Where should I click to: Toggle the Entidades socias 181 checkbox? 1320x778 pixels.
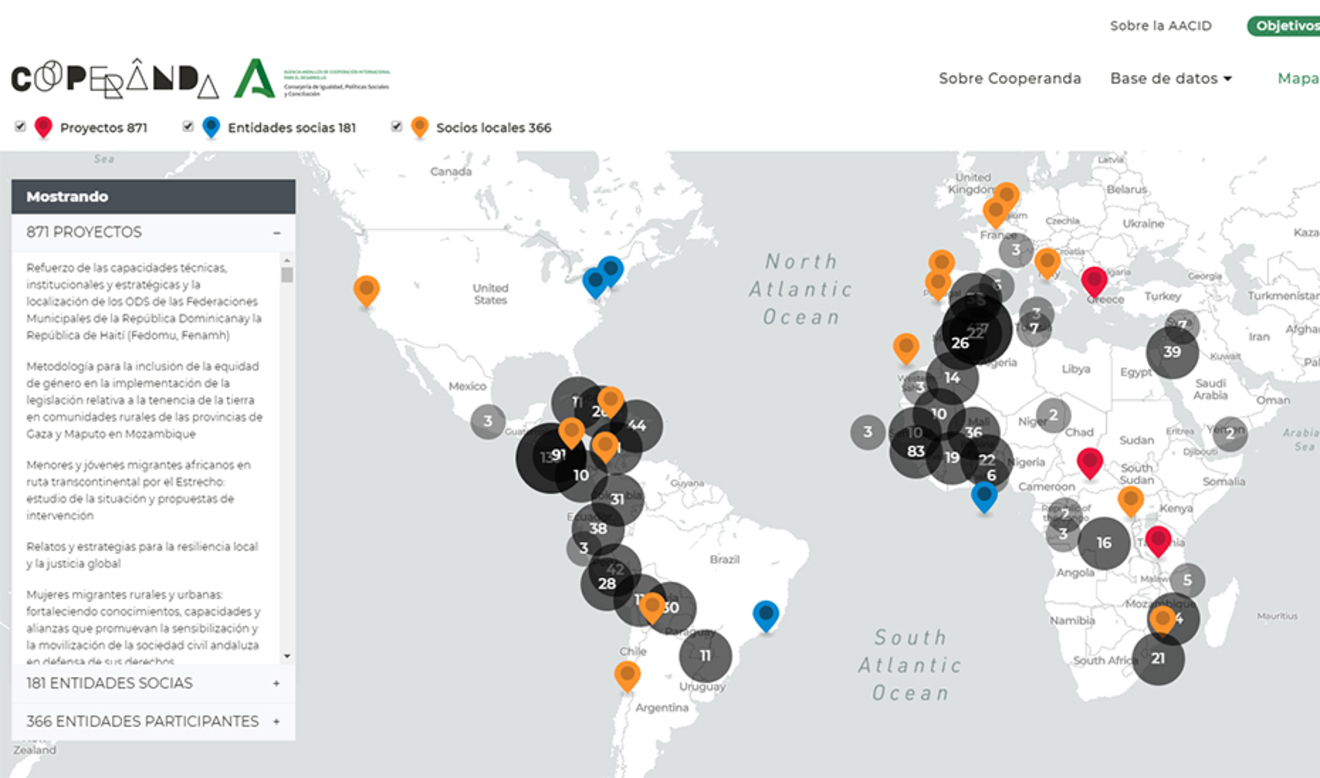[x=188, y=126]
